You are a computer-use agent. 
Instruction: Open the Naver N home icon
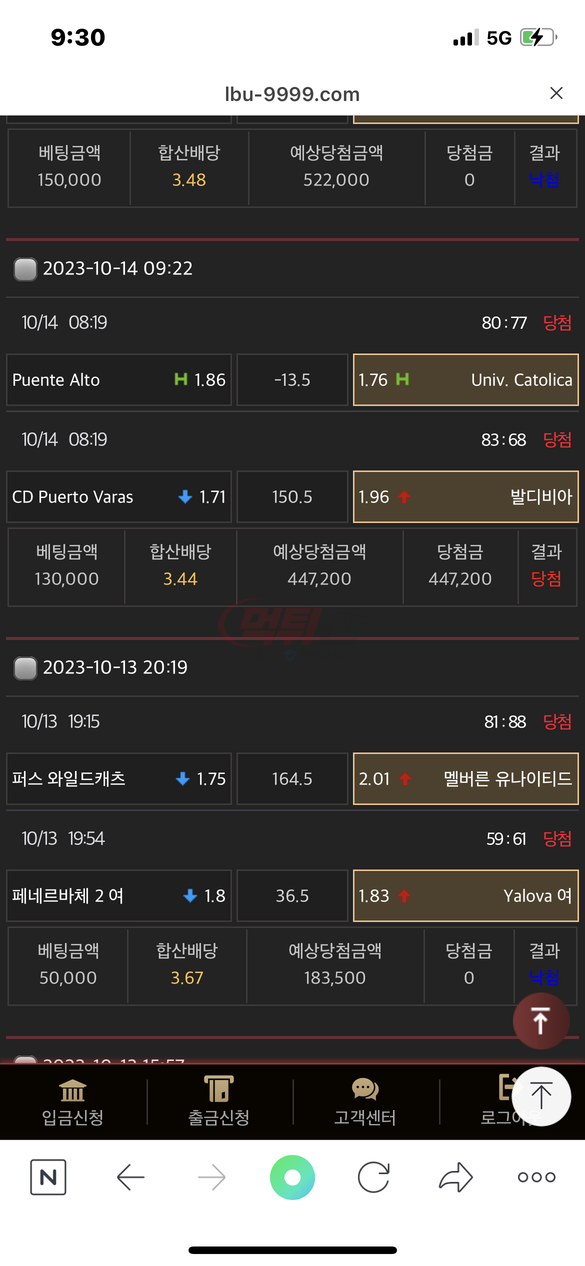(48, 1177)
